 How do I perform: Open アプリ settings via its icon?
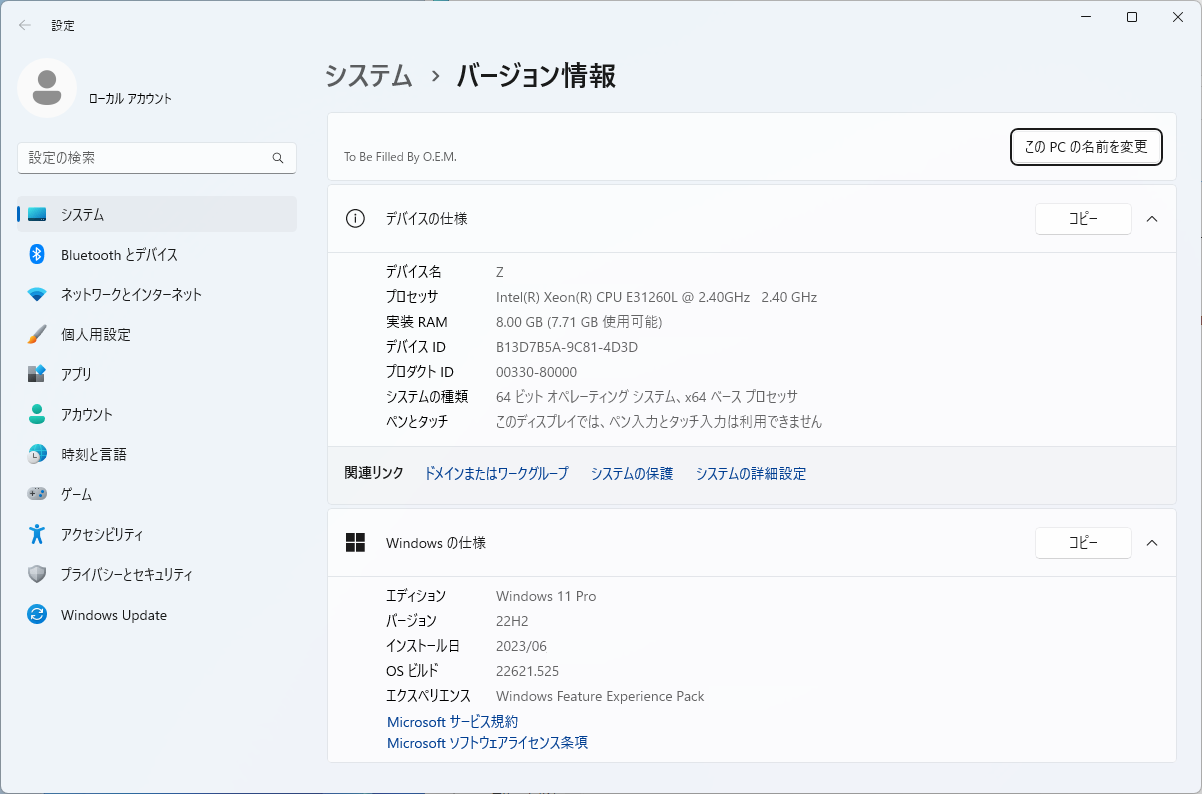(x=37, y=374)
